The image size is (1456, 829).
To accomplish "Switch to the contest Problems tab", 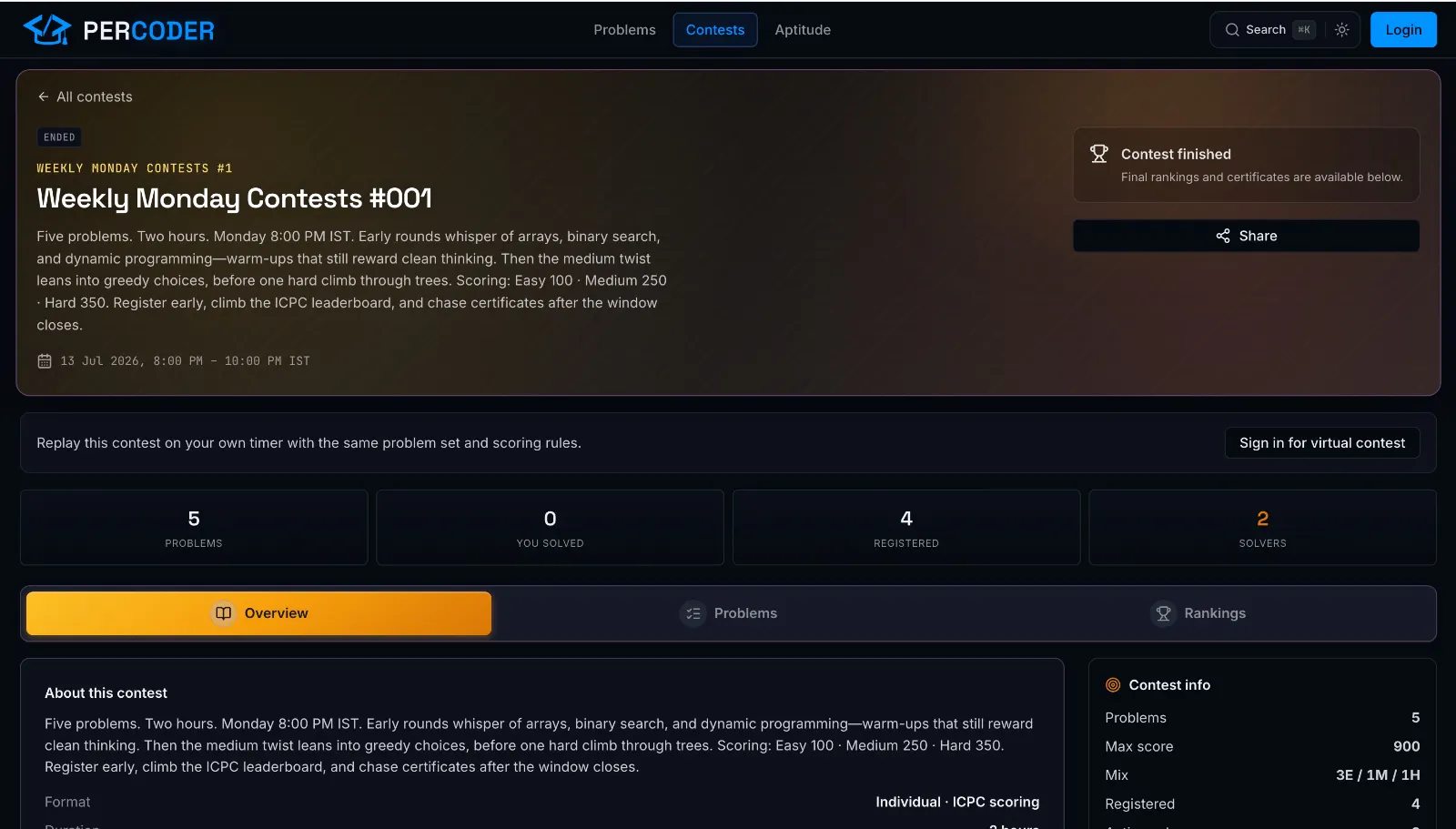I will pyautogui.click(x=728, y=613).
